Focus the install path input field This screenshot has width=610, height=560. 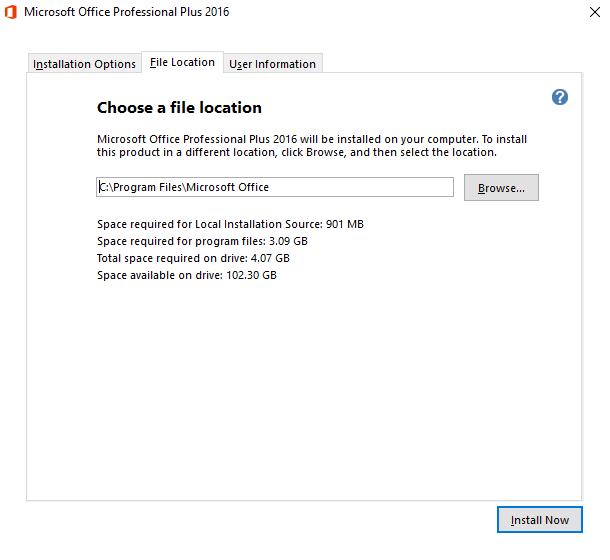coord(275,187)
